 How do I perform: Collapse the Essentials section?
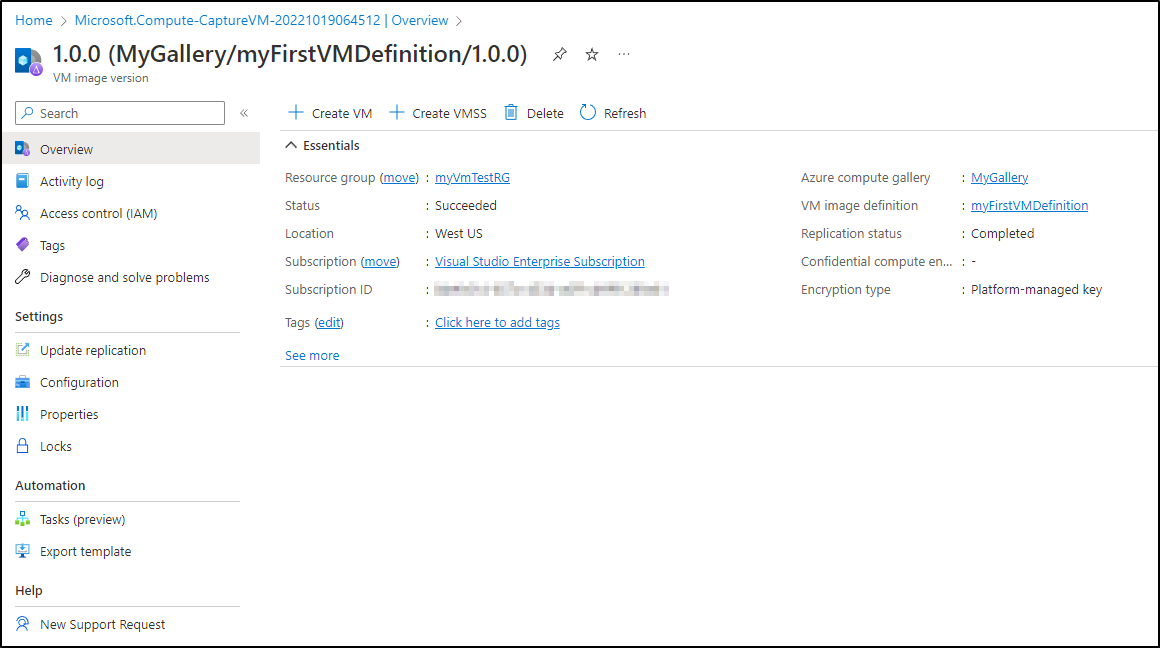click(291, 146)
